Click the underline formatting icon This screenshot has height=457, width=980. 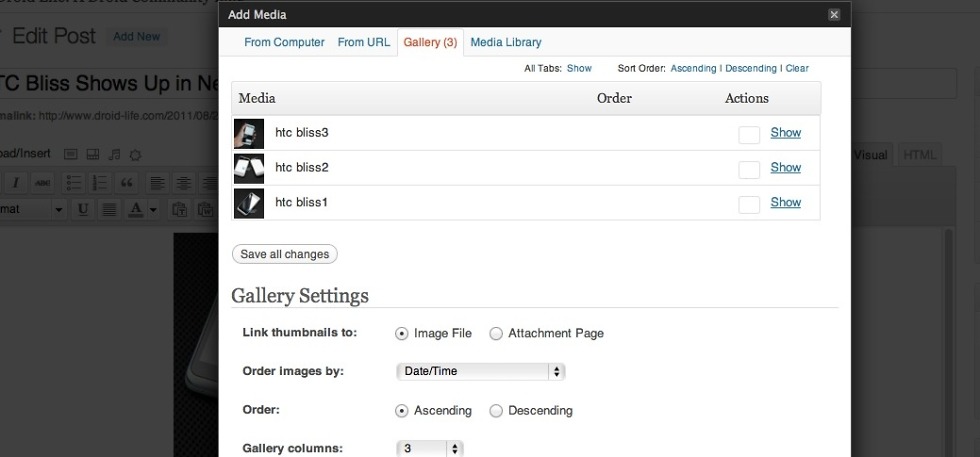point(83,209)
